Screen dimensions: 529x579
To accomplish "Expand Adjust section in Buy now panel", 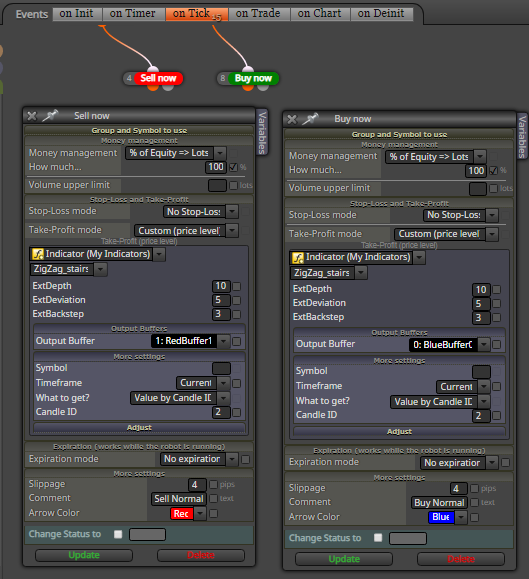I will pyautogui.click(x=399, y=431).
